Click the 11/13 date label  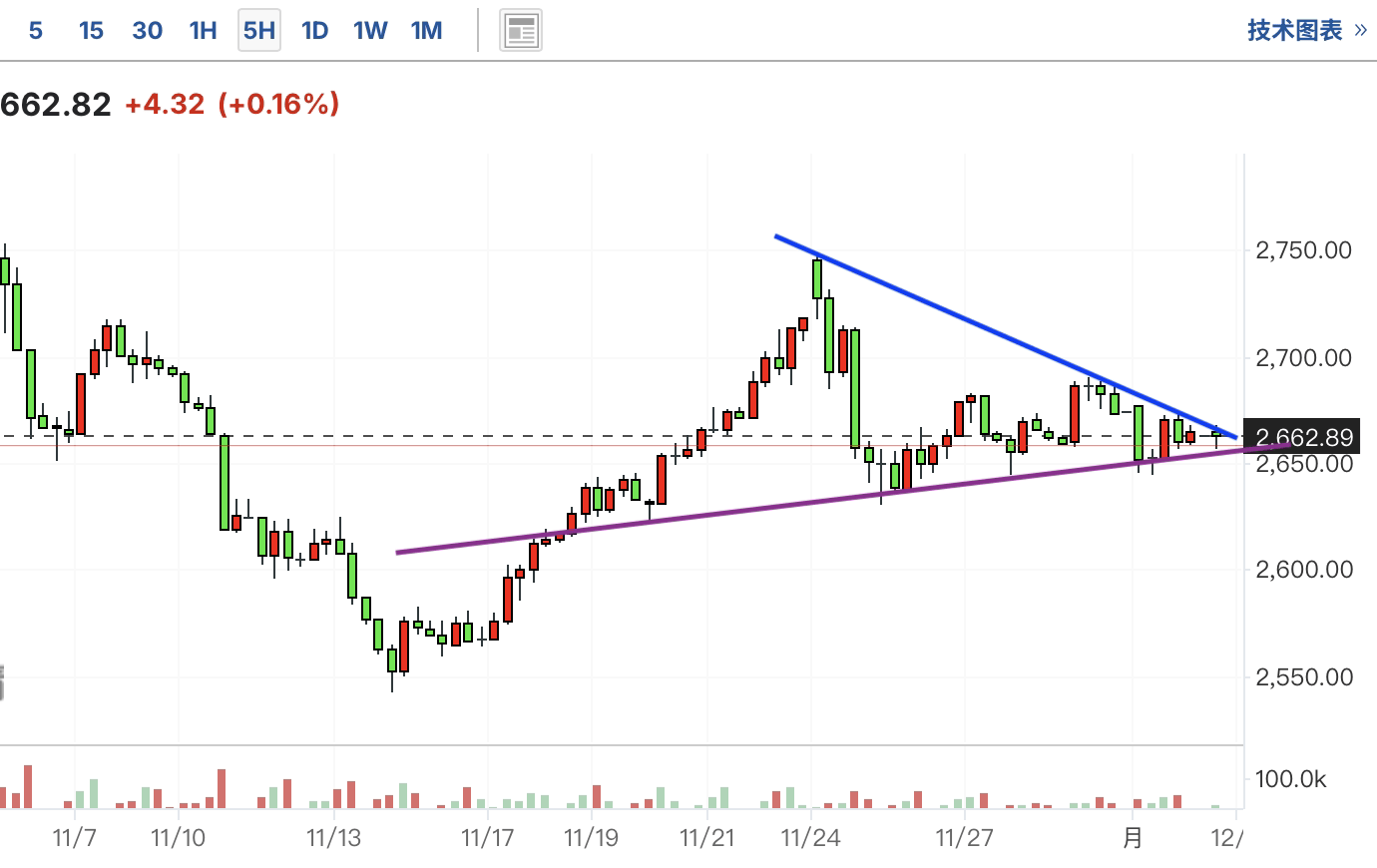(x=333, y=837)
